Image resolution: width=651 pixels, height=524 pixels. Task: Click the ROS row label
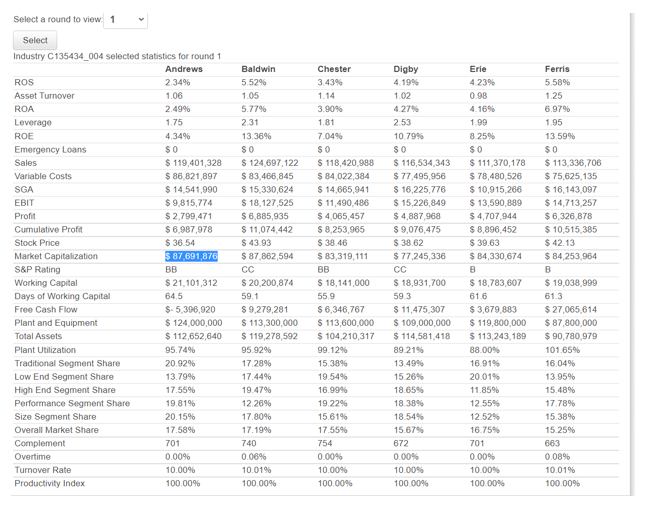click(x=24, y=82)
